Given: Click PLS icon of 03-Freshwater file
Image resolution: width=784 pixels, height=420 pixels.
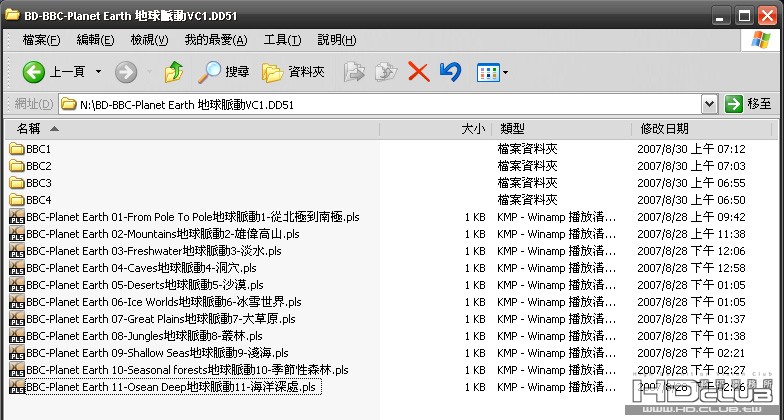Looking at the screenshot, I should click(17, 251).
